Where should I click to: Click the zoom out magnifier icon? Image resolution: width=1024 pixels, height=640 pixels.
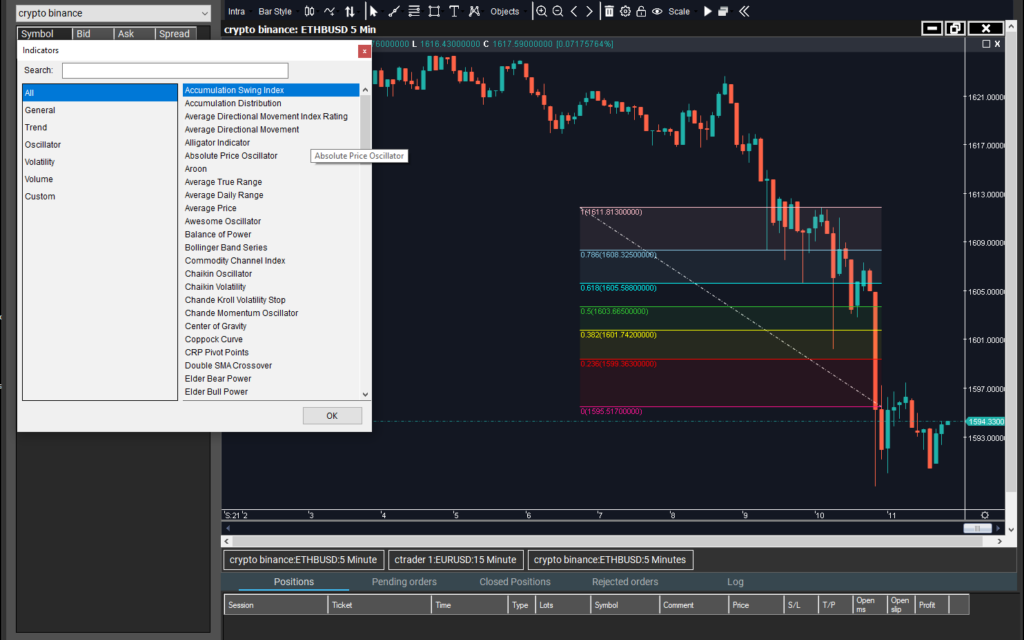(558, 11)
